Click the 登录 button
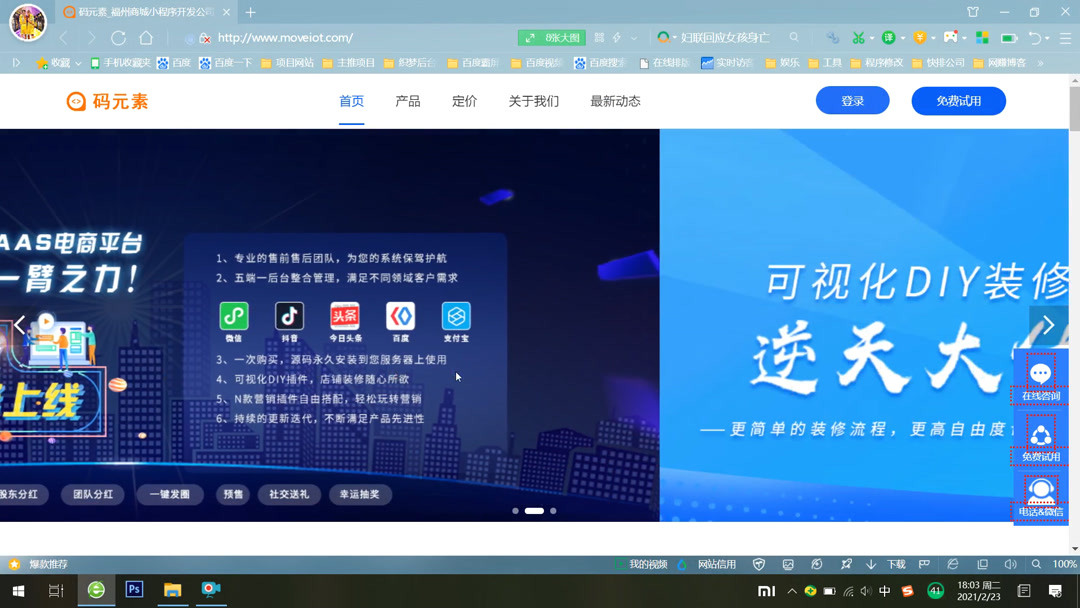The image size is (1080, 608). point(851,100)
